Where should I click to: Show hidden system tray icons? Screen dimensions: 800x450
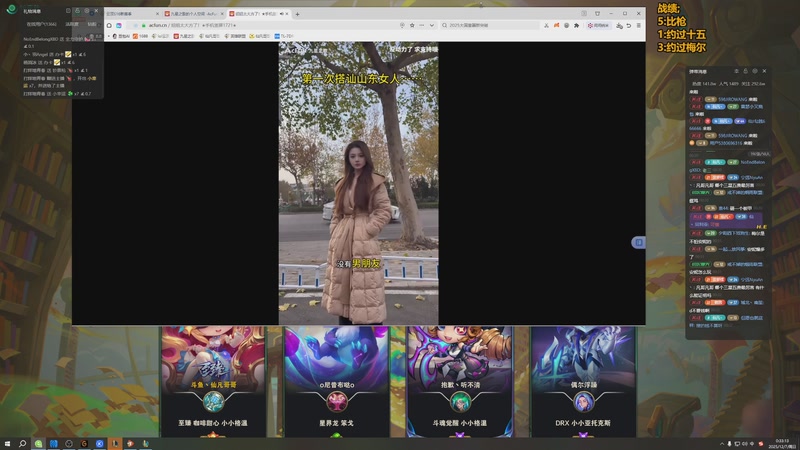point(721,444)
